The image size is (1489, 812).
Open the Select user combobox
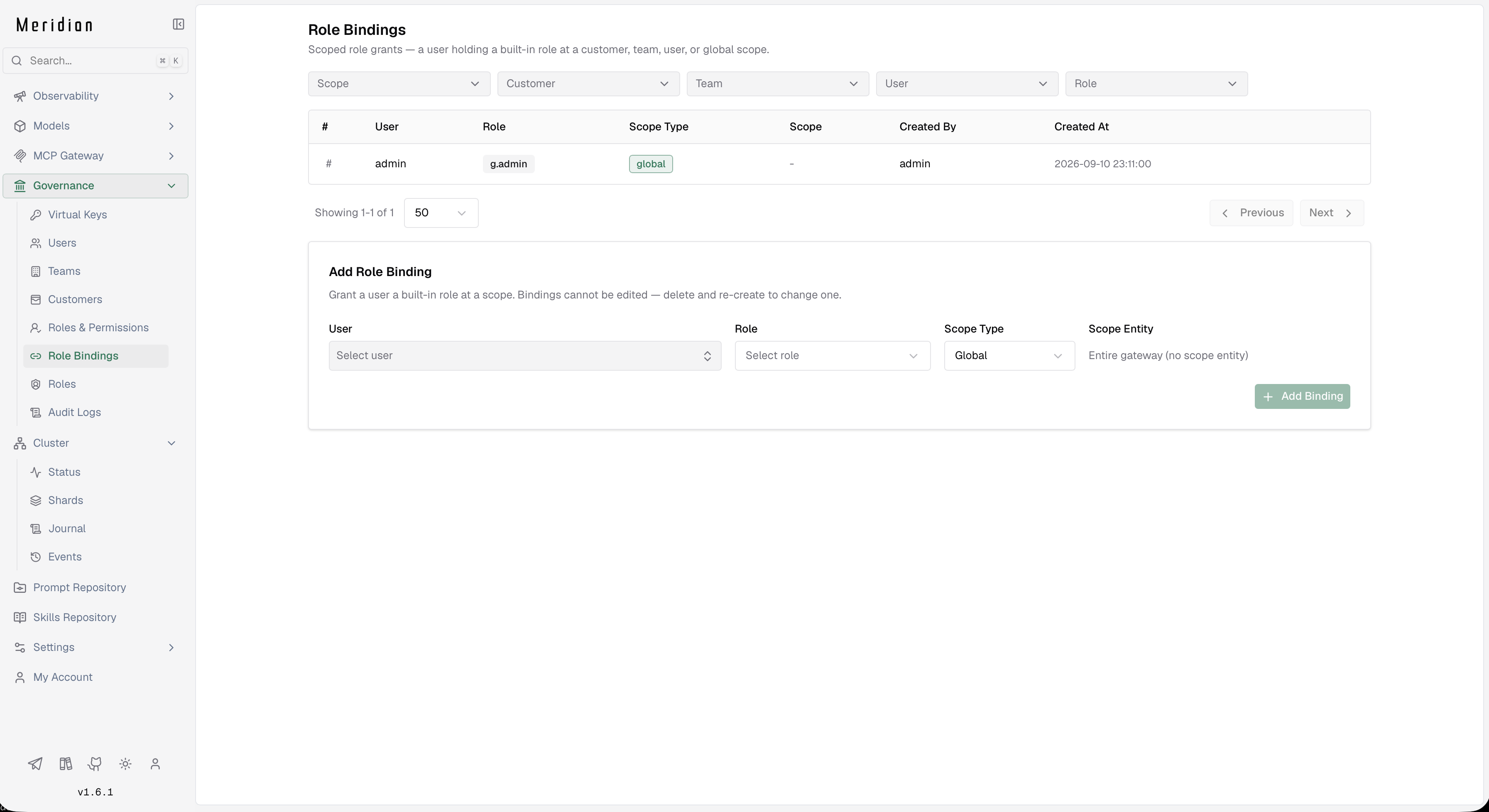(525, 355)
